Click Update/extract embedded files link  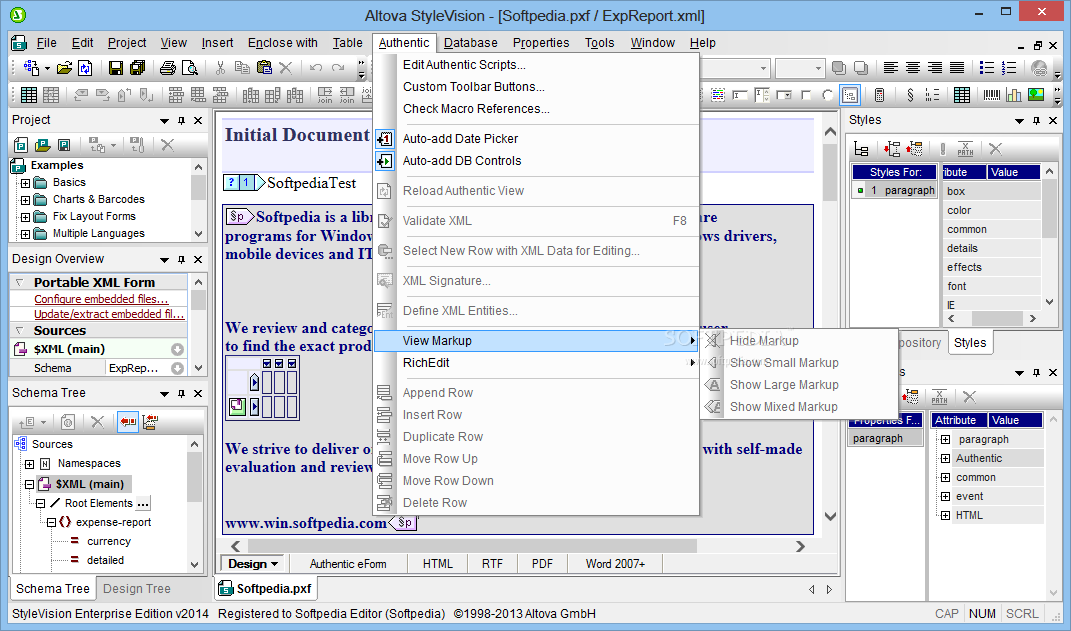click(109, 314)
